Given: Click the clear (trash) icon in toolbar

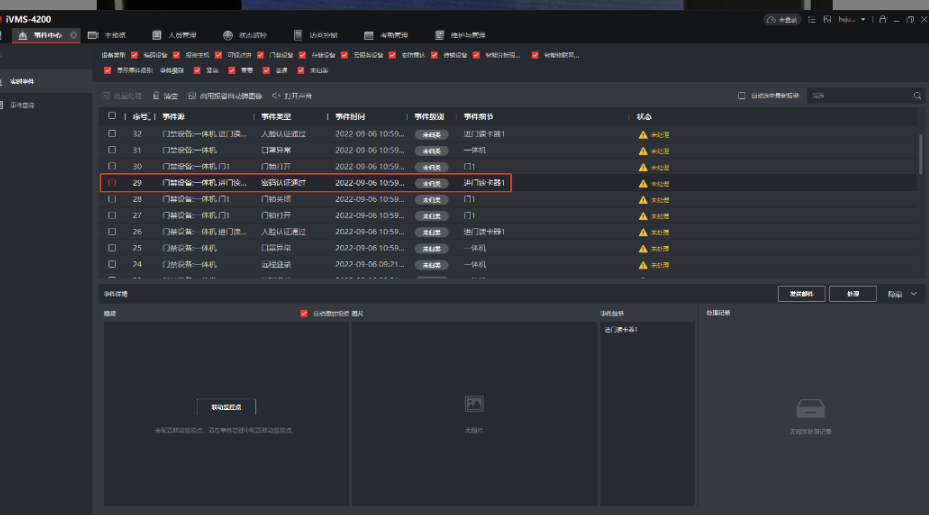Looking at the screenshot, I should 157,96.
